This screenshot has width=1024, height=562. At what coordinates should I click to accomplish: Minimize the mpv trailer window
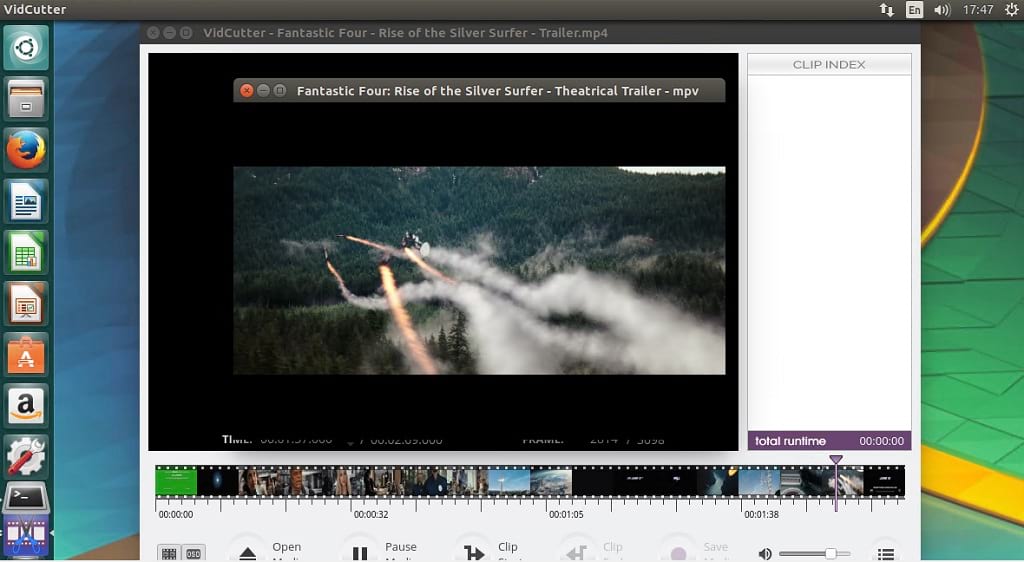[x=263, y=91]
